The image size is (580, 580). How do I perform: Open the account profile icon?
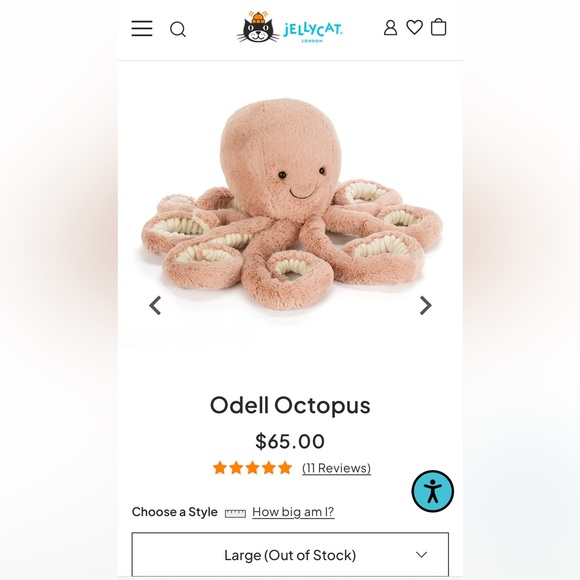pyautogui.click(x=390, y=28)
